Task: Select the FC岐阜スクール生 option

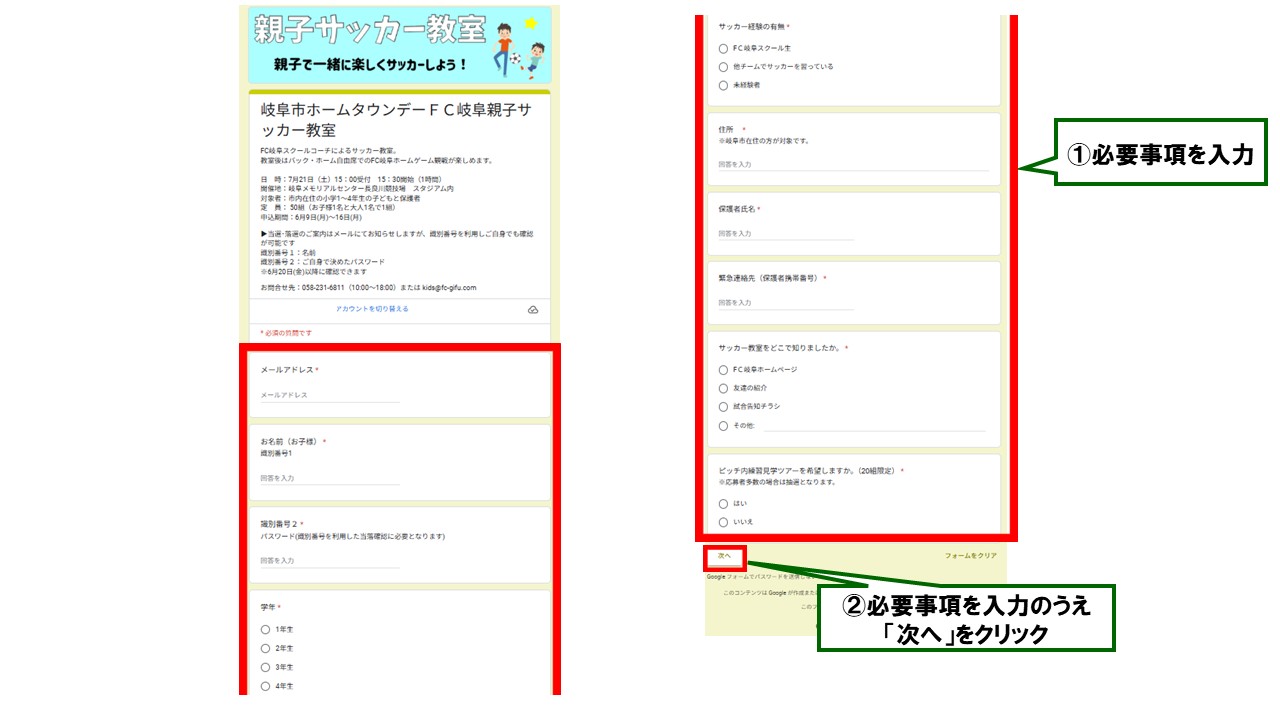Action: click(x=723, y=48)
